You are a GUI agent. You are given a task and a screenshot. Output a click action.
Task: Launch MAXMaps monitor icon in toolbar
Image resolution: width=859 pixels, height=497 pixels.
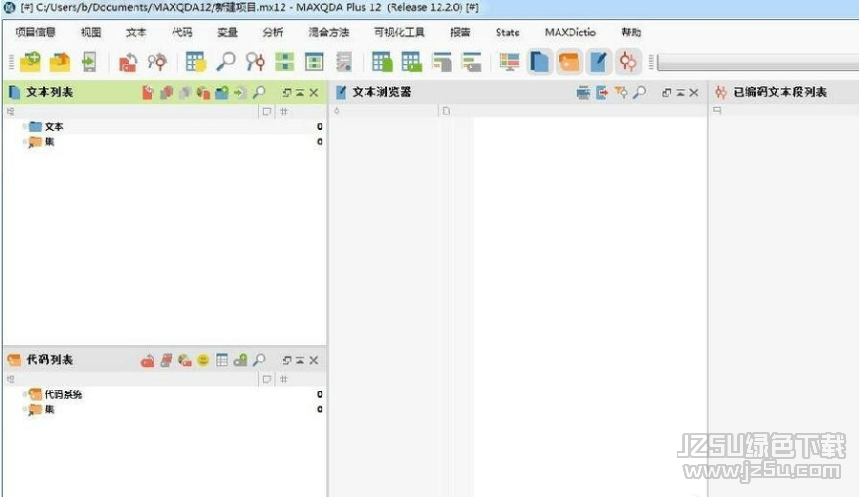509,62
